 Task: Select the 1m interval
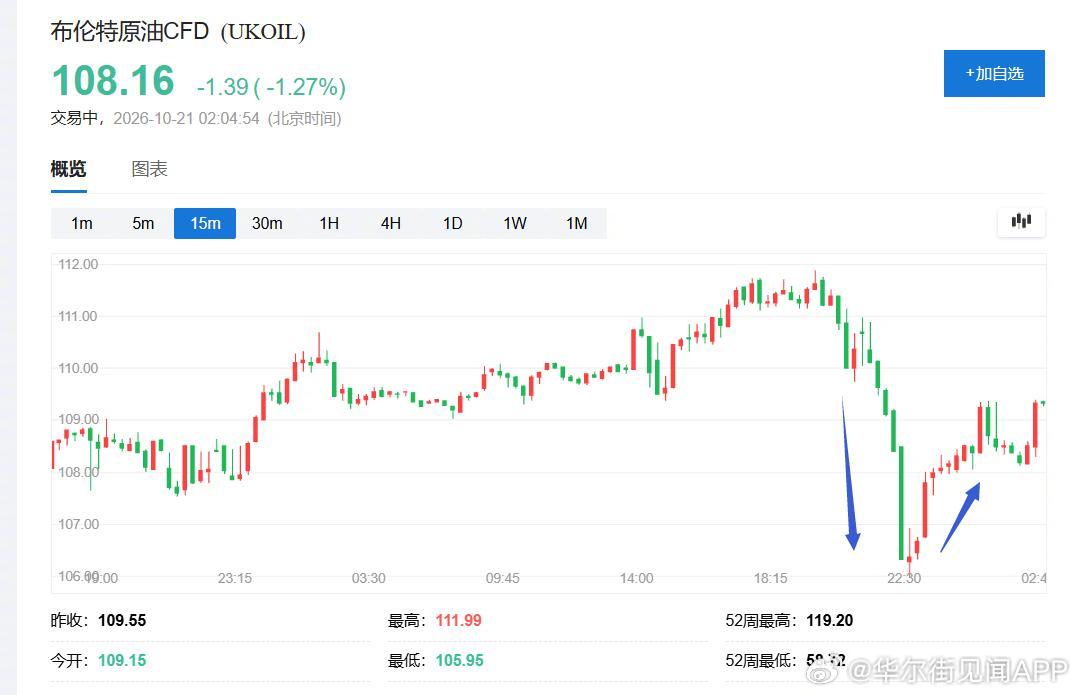point(82,223)
